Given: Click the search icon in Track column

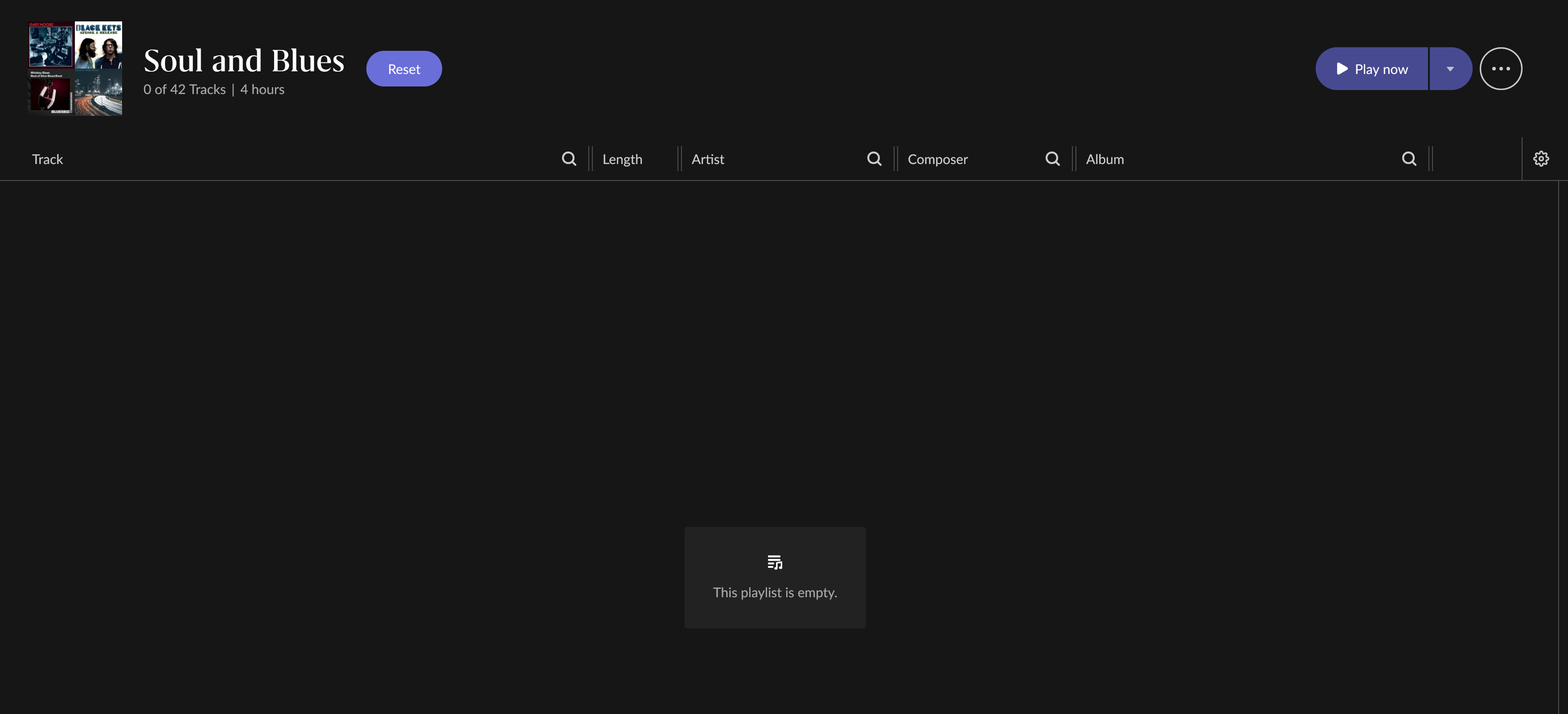Looking at the screenshot, I should (569, 159).
